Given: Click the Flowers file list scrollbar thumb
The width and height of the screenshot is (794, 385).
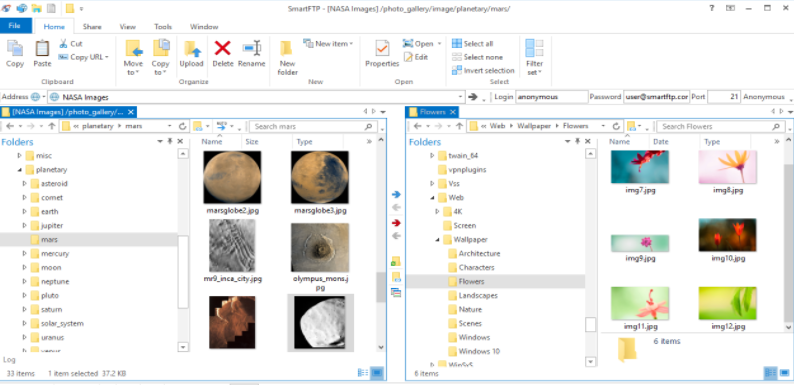Looking at the screenshot, I should tap(788, 243).
